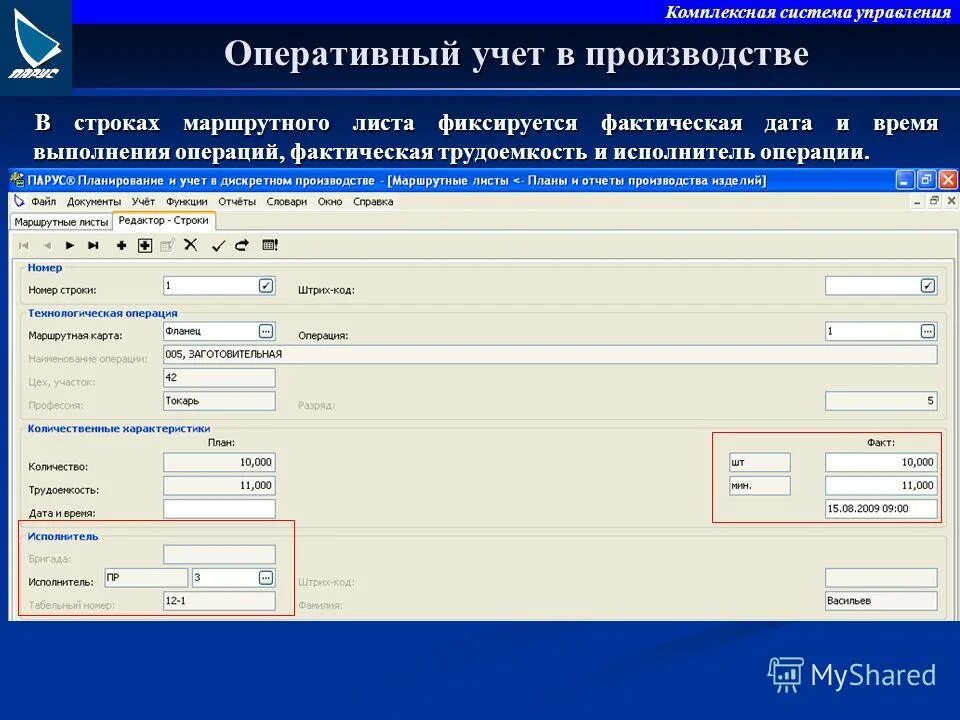Toggle the checkbox beside Номер строки

267,284
